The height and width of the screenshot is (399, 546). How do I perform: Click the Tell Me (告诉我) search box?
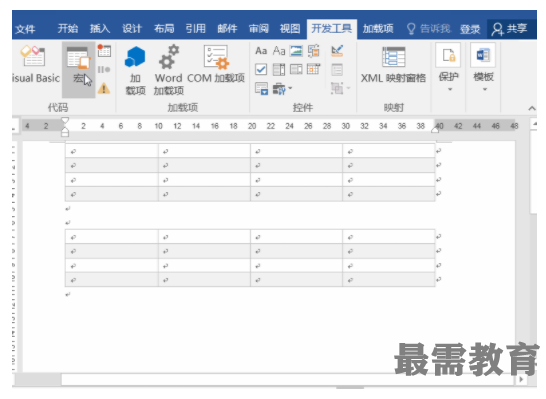click(x=429, y=29)
